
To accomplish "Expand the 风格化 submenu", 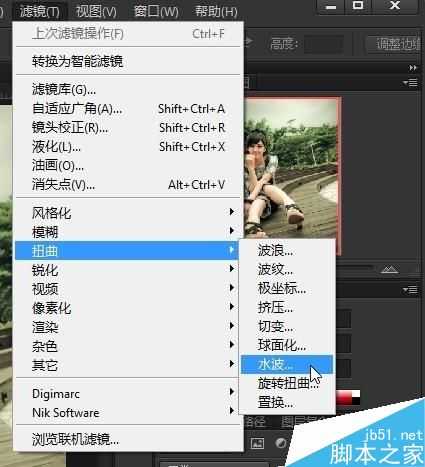I will click(128, 213).
